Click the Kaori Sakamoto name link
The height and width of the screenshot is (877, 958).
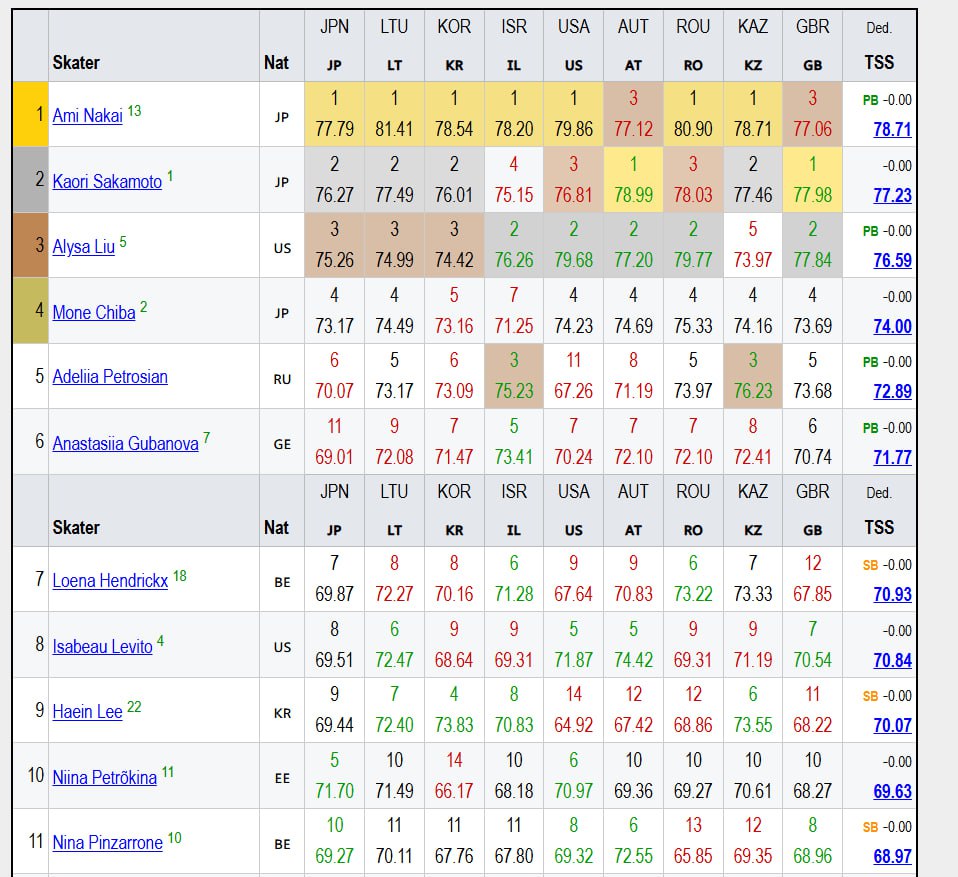(107, 182)
